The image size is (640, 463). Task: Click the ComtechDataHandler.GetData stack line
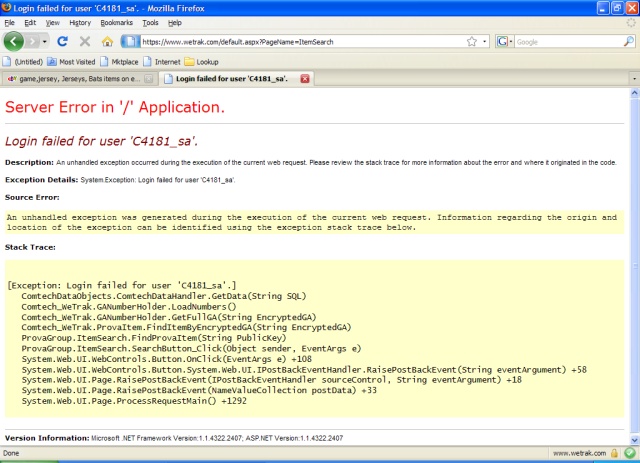click(x=164, y=296)
